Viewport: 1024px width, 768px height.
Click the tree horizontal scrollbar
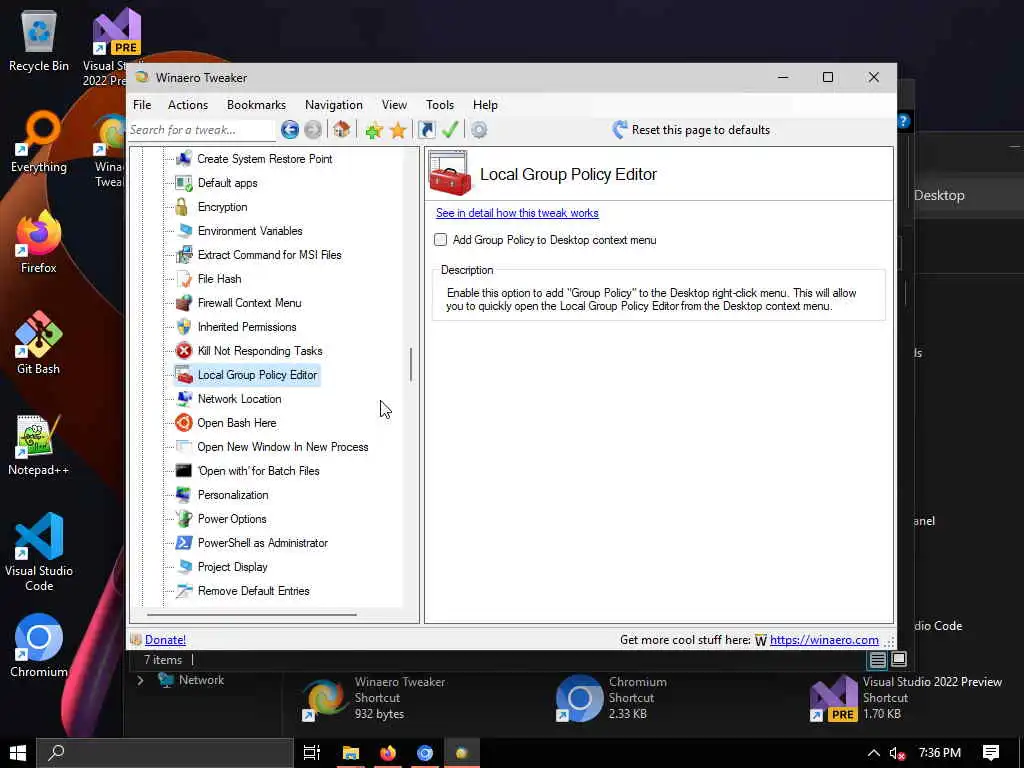(252, 615)
